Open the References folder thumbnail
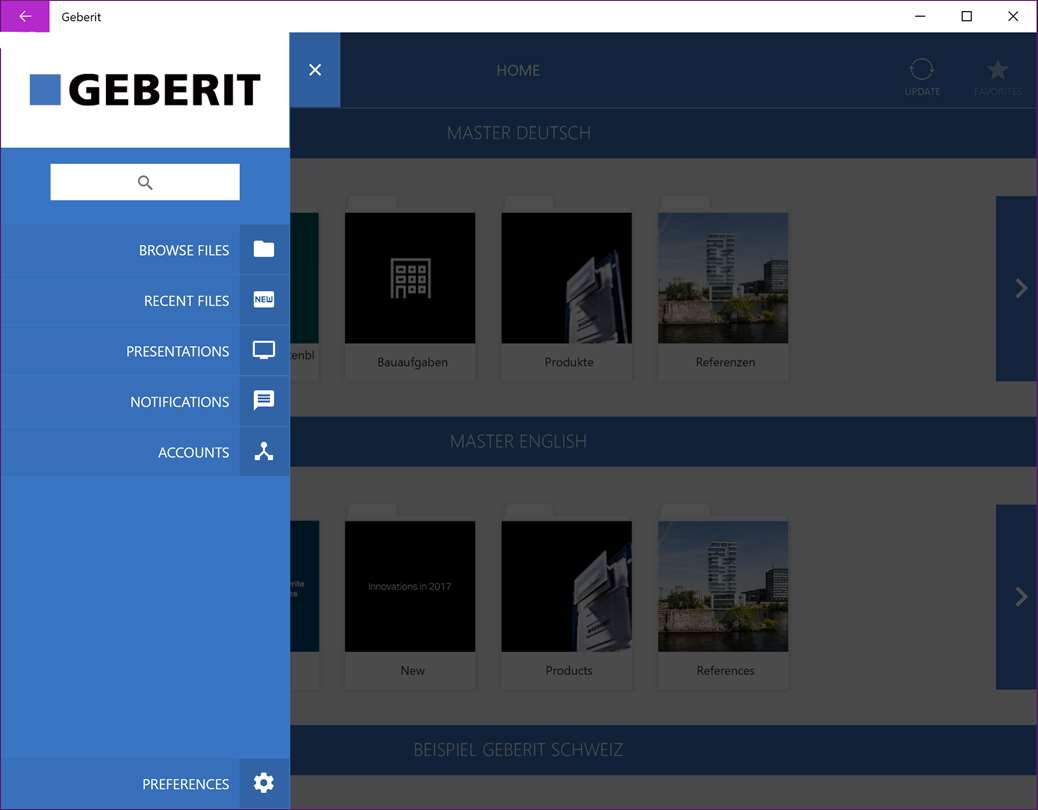1038x810 pixels. 723,586
